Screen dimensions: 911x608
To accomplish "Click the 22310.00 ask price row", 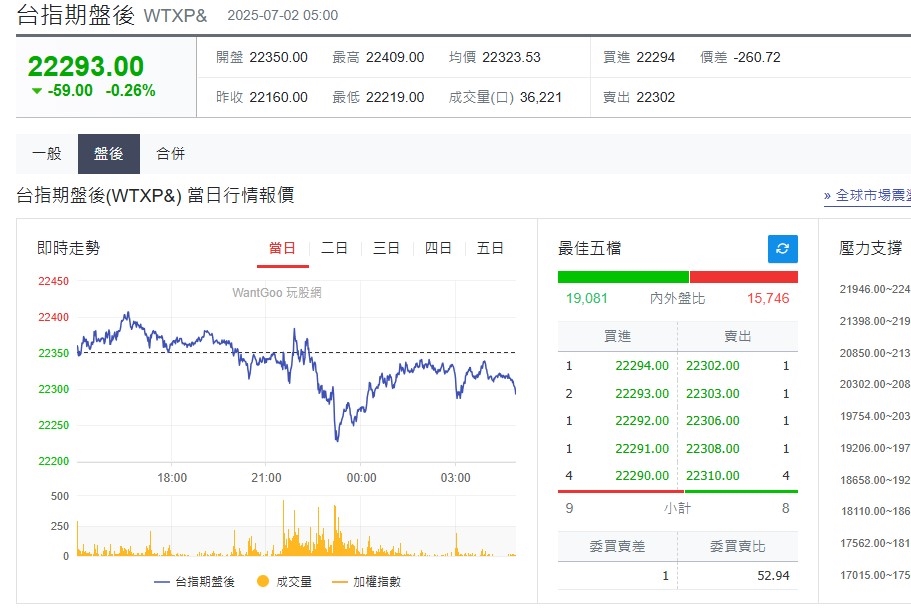I will [713, 476].
